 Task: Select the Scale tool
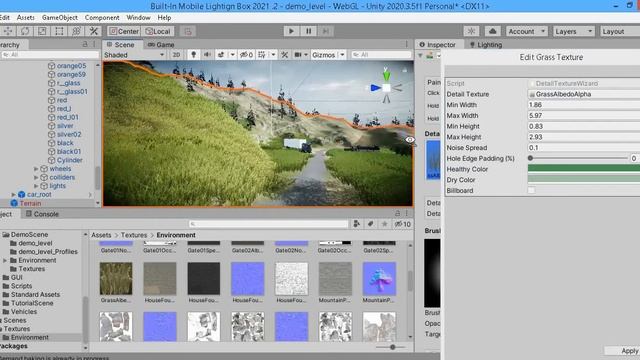(42, 31)
